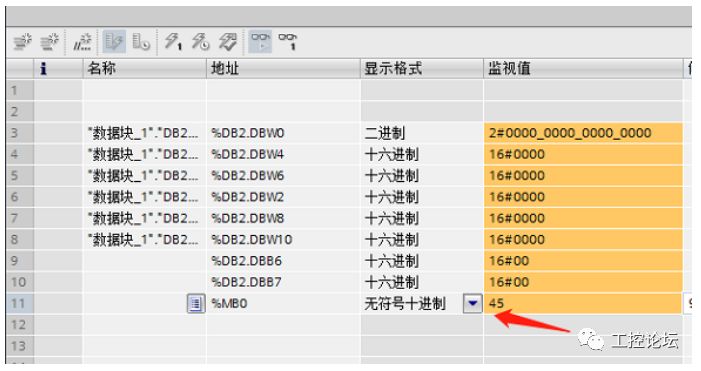Click the %DB2.DBW6 address cell
Viewport: 701px width, 371px height.
pos(283,175)
